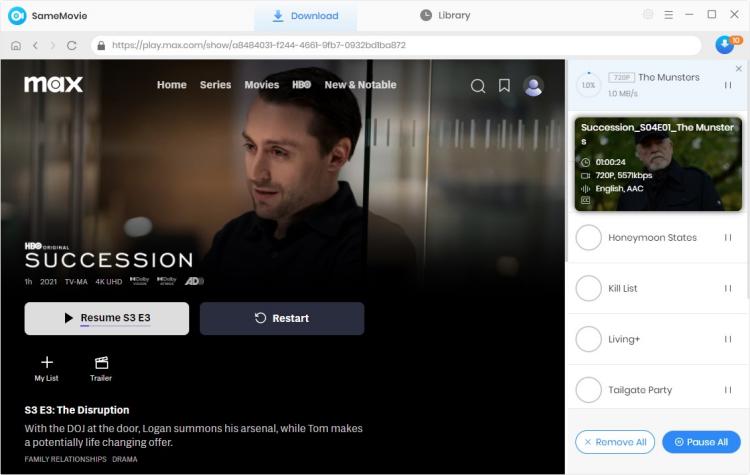Open New & Notable section

(x=360, y=85)
